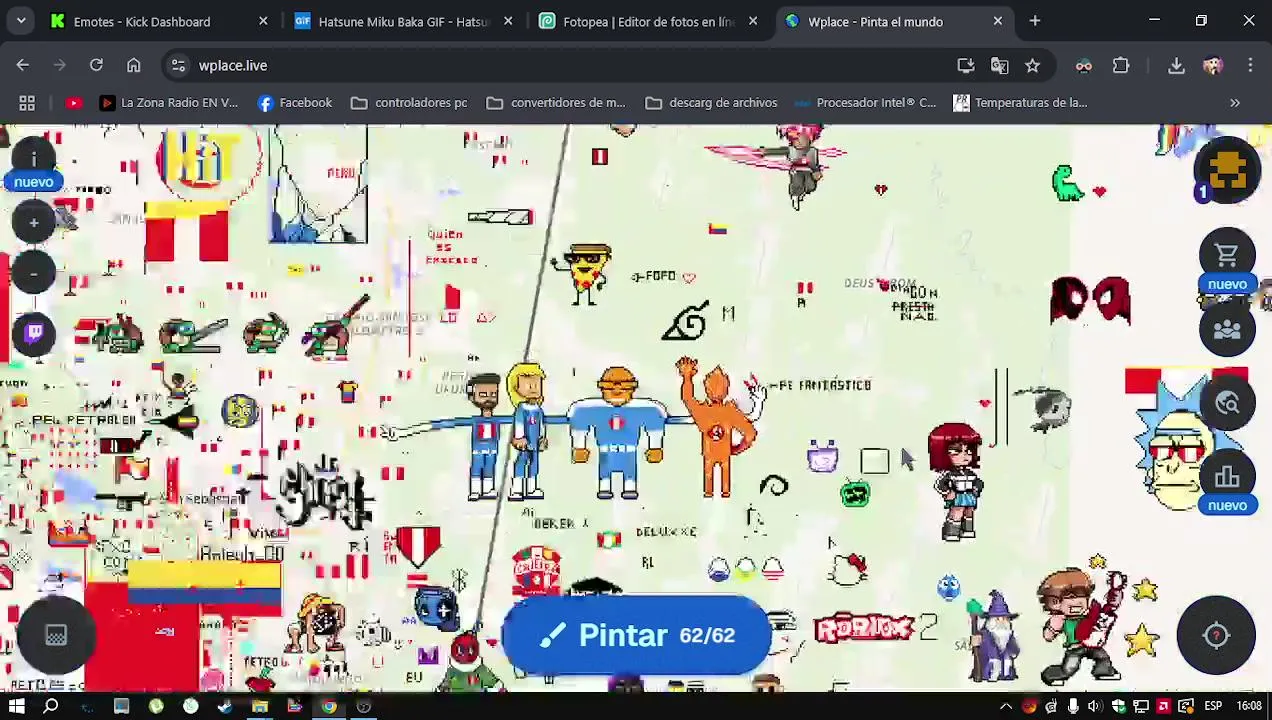
Task: Open Procesador Intel bookmark
Action: [865, 102]
